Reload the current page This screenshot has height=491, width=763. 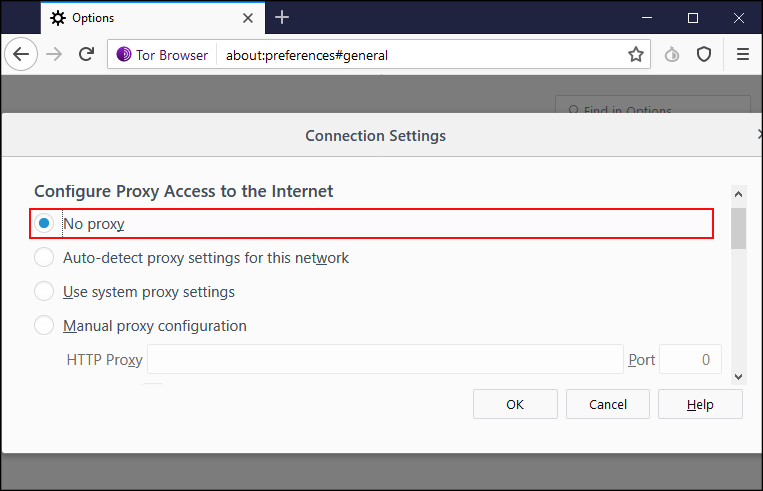87,55
